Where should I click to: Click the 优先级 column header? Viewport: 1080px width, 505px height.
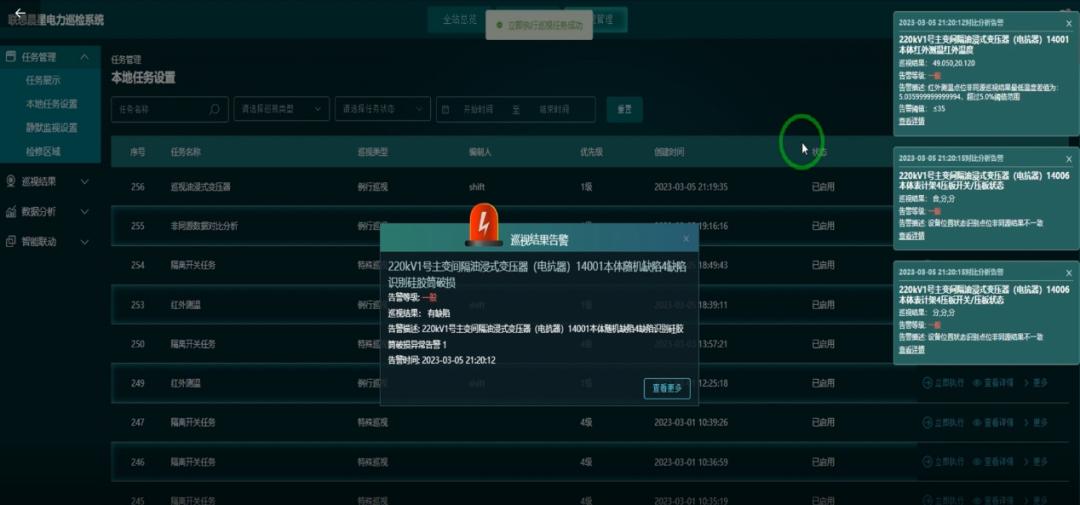(592, 152)
